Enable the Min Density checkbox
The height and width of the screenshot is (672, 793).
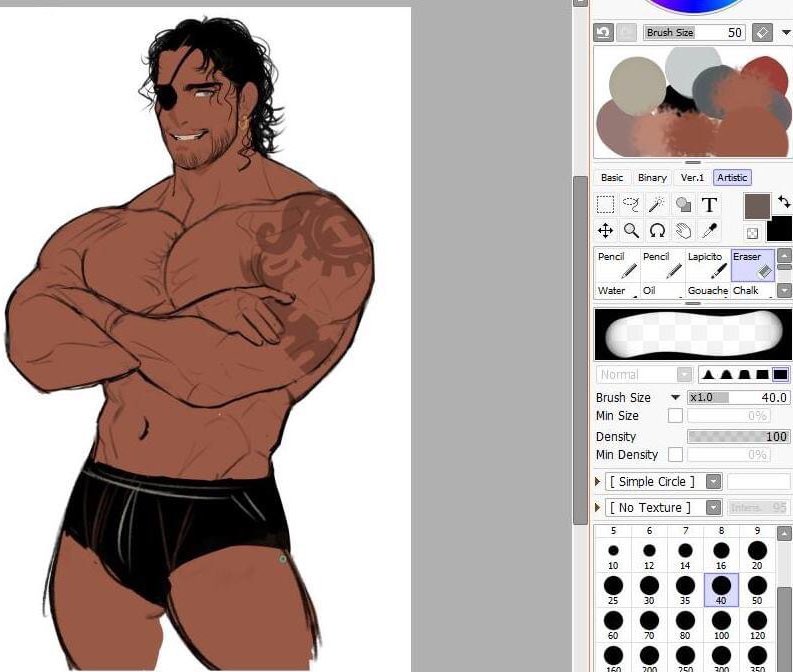[x=675, y=455]
